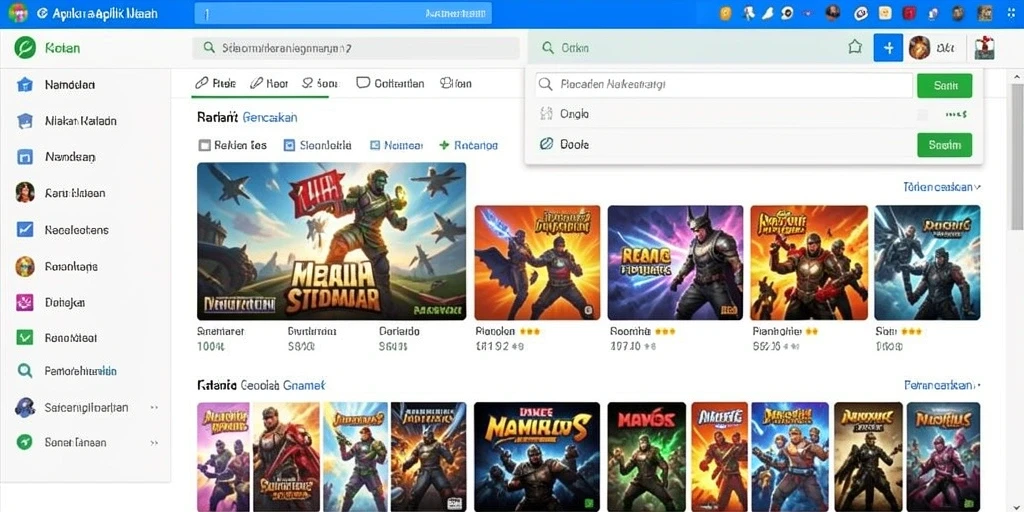Select the green checkmark Ronoktaot sidebar icon
1024x512 pixels.
coord(25,337)
